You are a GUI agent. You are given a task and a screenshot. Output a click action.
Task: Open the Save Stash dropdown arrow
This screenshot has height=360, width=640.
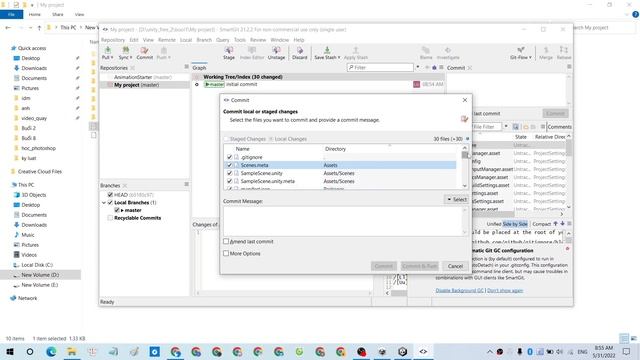point(339,58)
